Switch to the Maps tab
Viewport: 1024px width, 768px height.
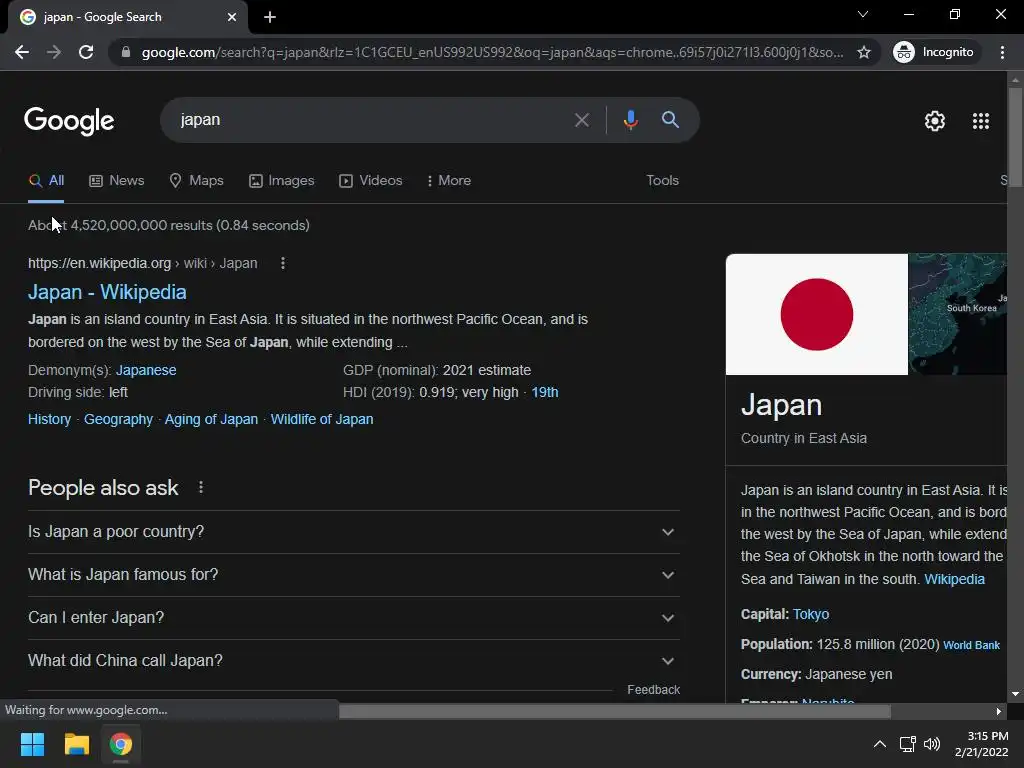pos(197,181)
